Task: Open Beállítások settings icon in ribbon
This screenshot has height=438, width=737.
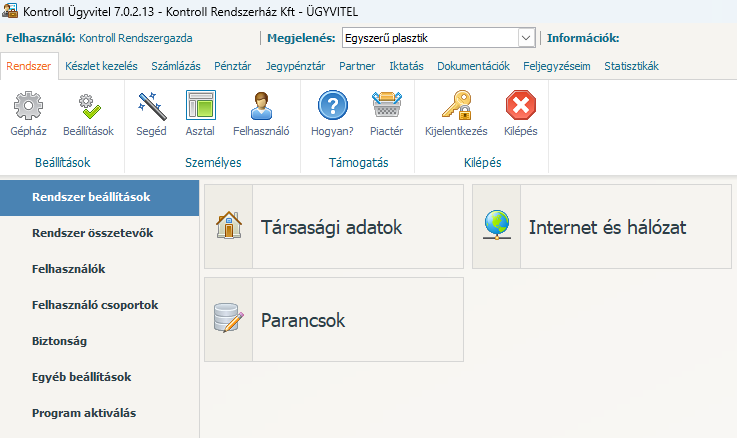Action: pyautogui.click(x=88, y=107)
